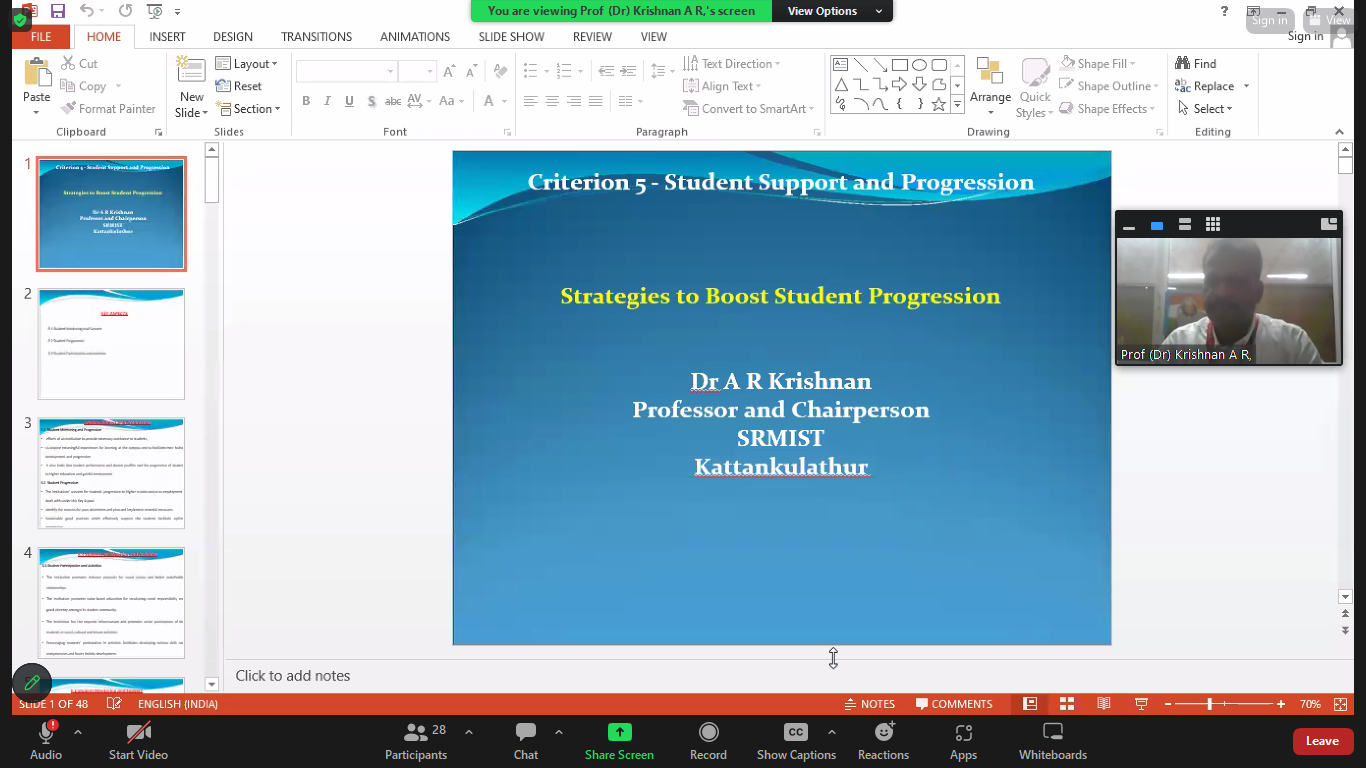Open Quick Styles gallery

(1035, 88)
